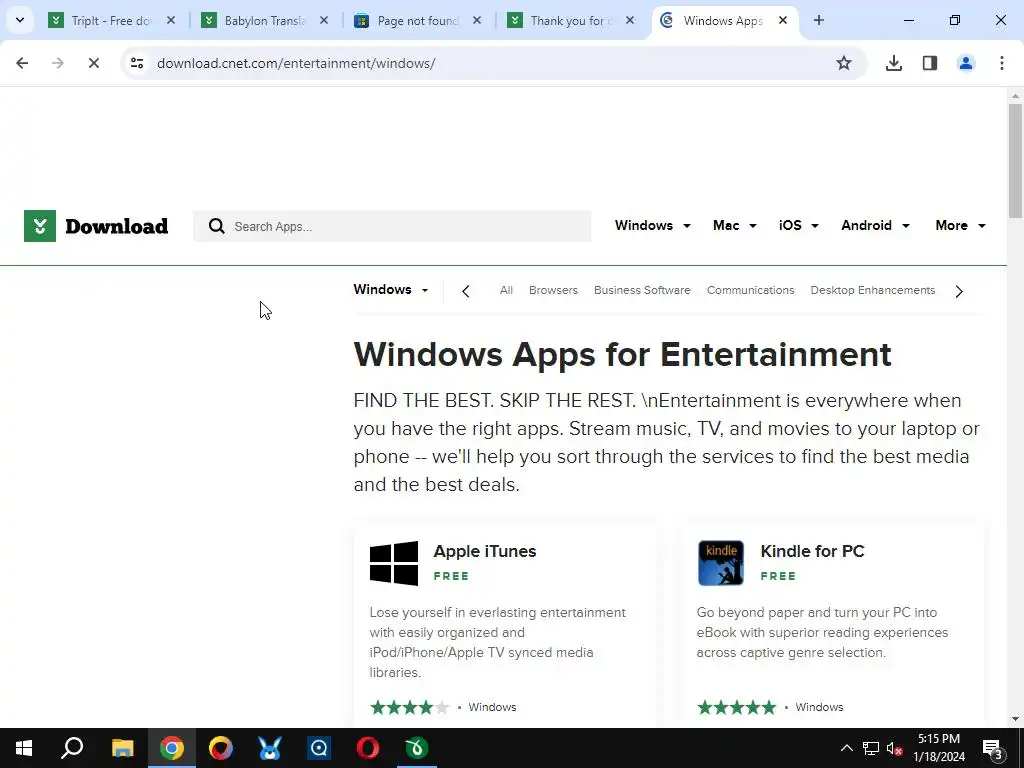
Task: Expand the Windows menu in site header
Action: pos(652,225)
